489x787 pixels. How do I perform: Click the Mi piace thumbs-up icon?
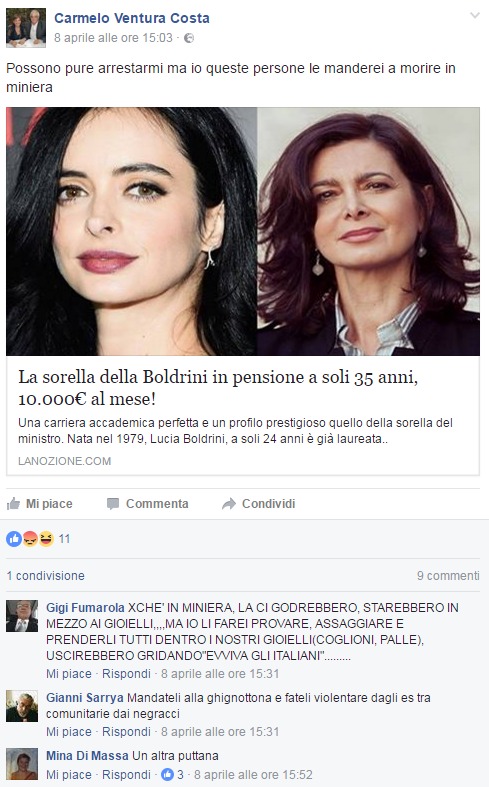14,503
